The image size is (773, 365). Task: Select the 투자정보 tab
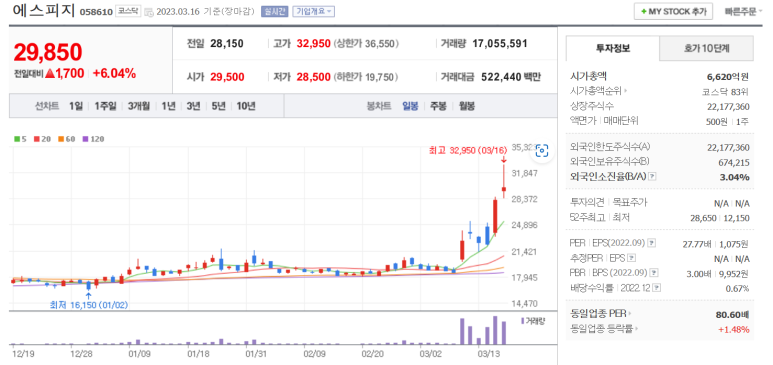coord(613,48)
